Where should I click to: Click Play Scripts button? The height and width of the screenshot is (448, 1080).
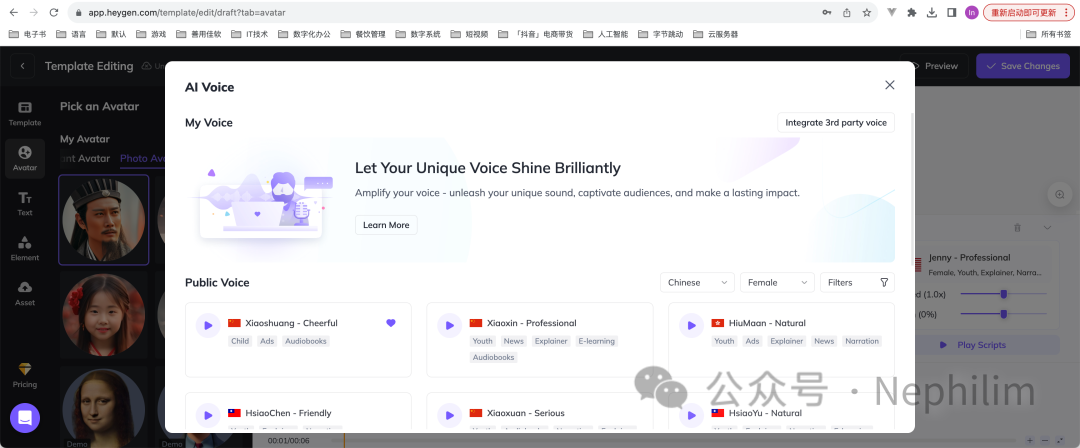tap(982, 345)
